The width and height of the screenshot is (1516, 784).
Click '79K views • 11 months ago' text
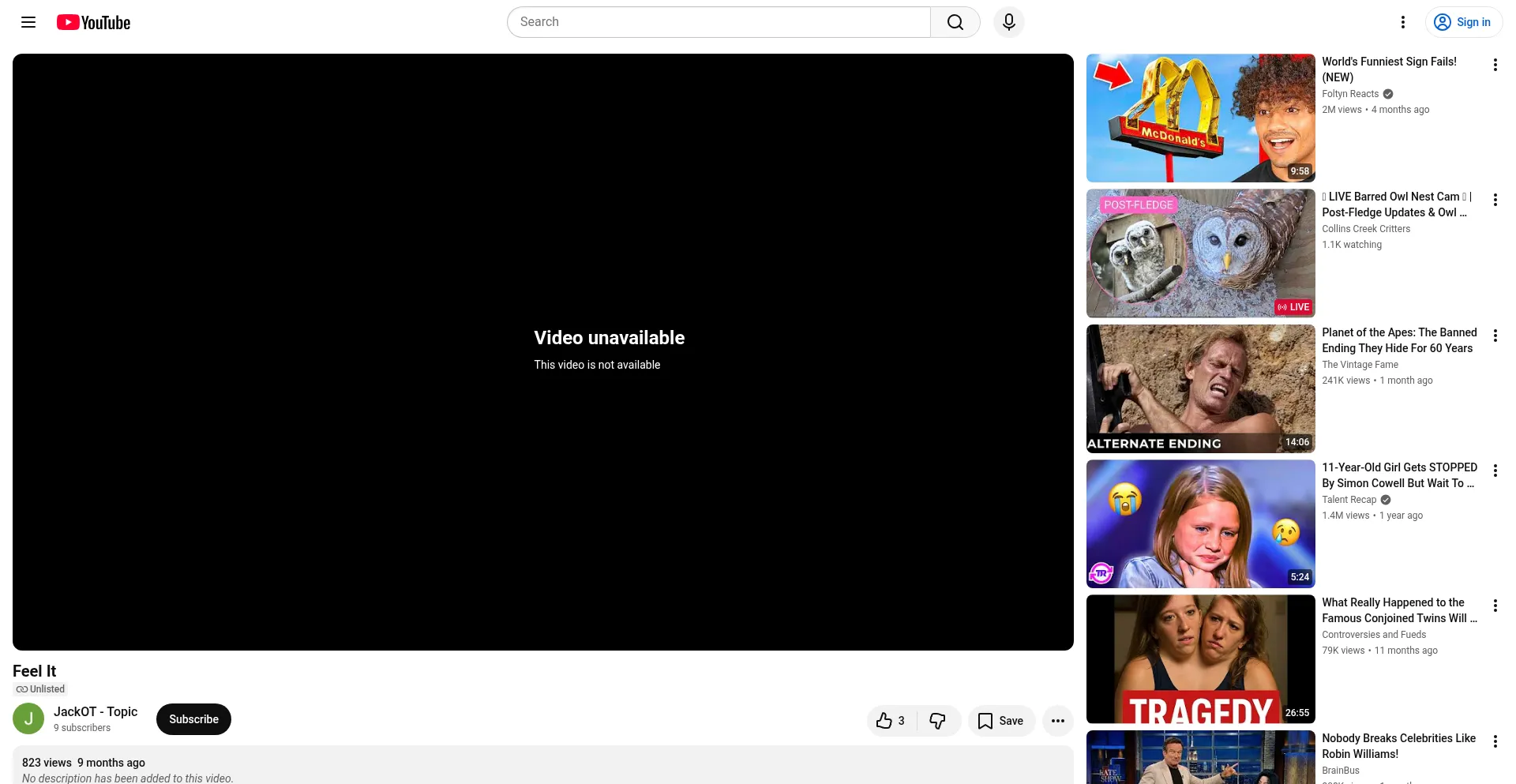point(1380,651)
